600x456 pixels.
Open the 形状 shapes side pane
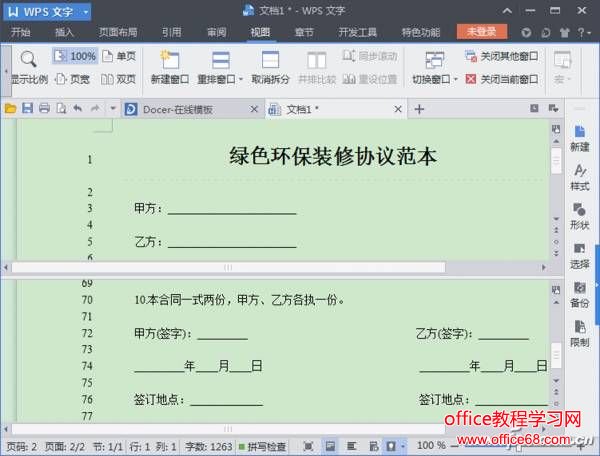tap(580, 217)
